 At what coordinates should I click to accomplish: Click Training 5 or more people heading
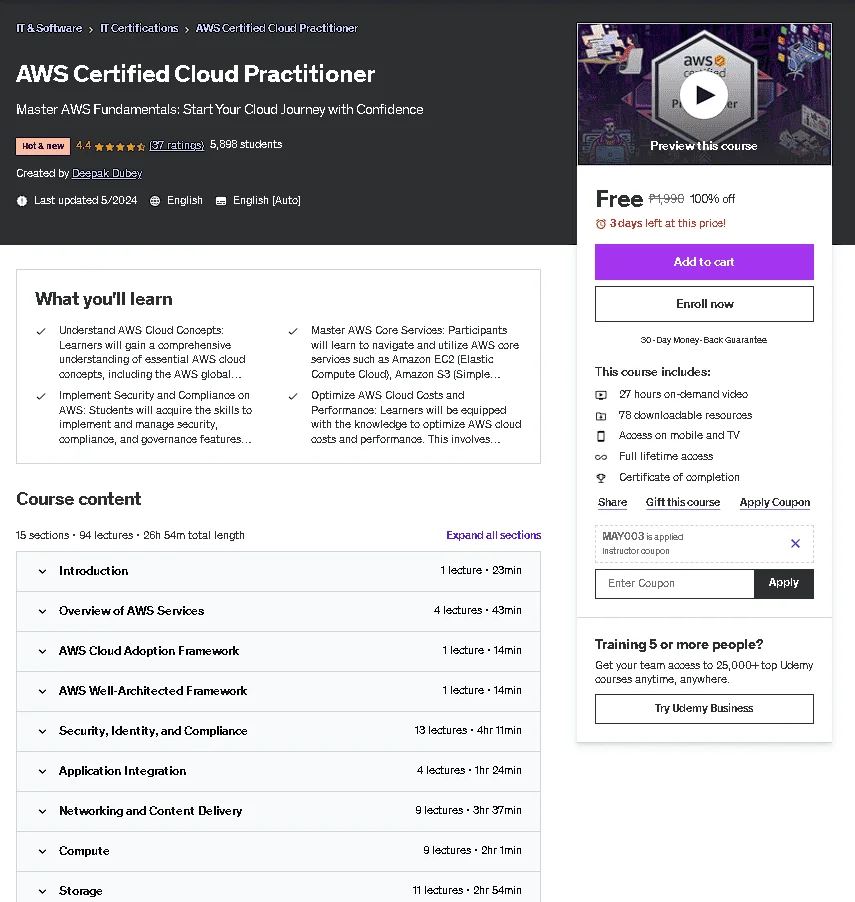[x=679, y=644]
